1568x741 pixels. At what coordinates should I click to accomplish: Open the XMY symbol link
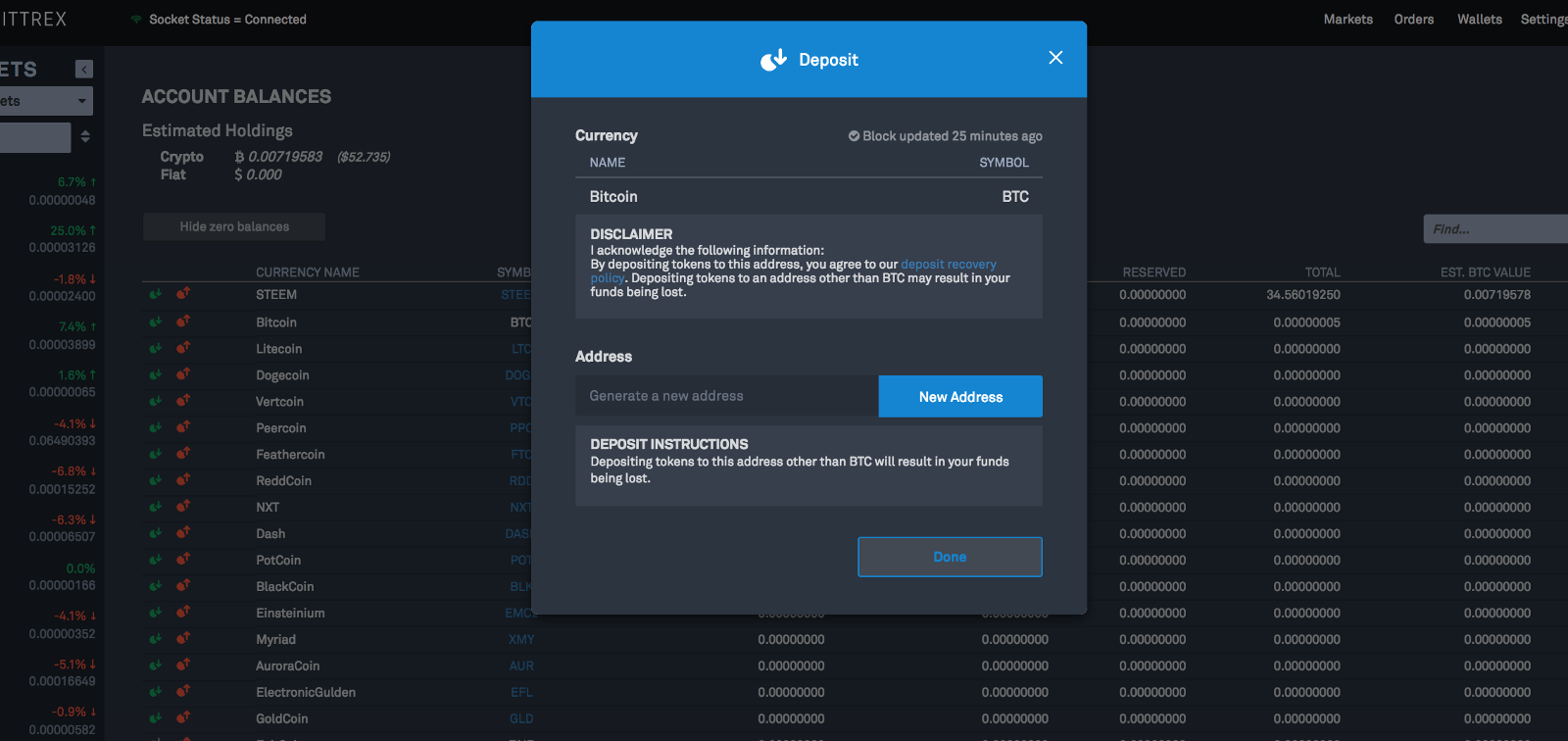coord(521,639)
